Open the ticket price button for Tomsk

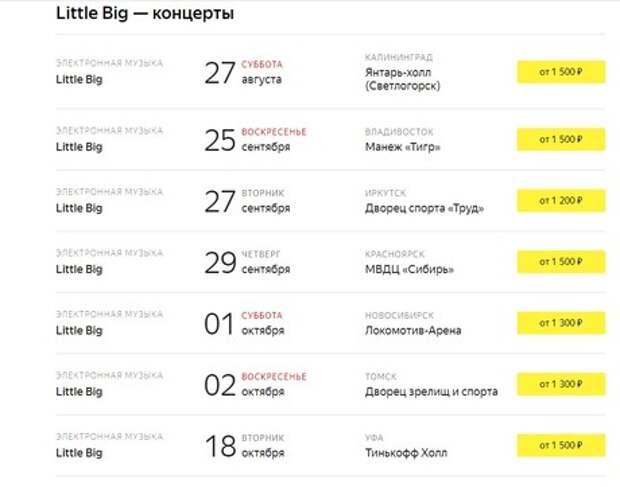click(561, 384)
